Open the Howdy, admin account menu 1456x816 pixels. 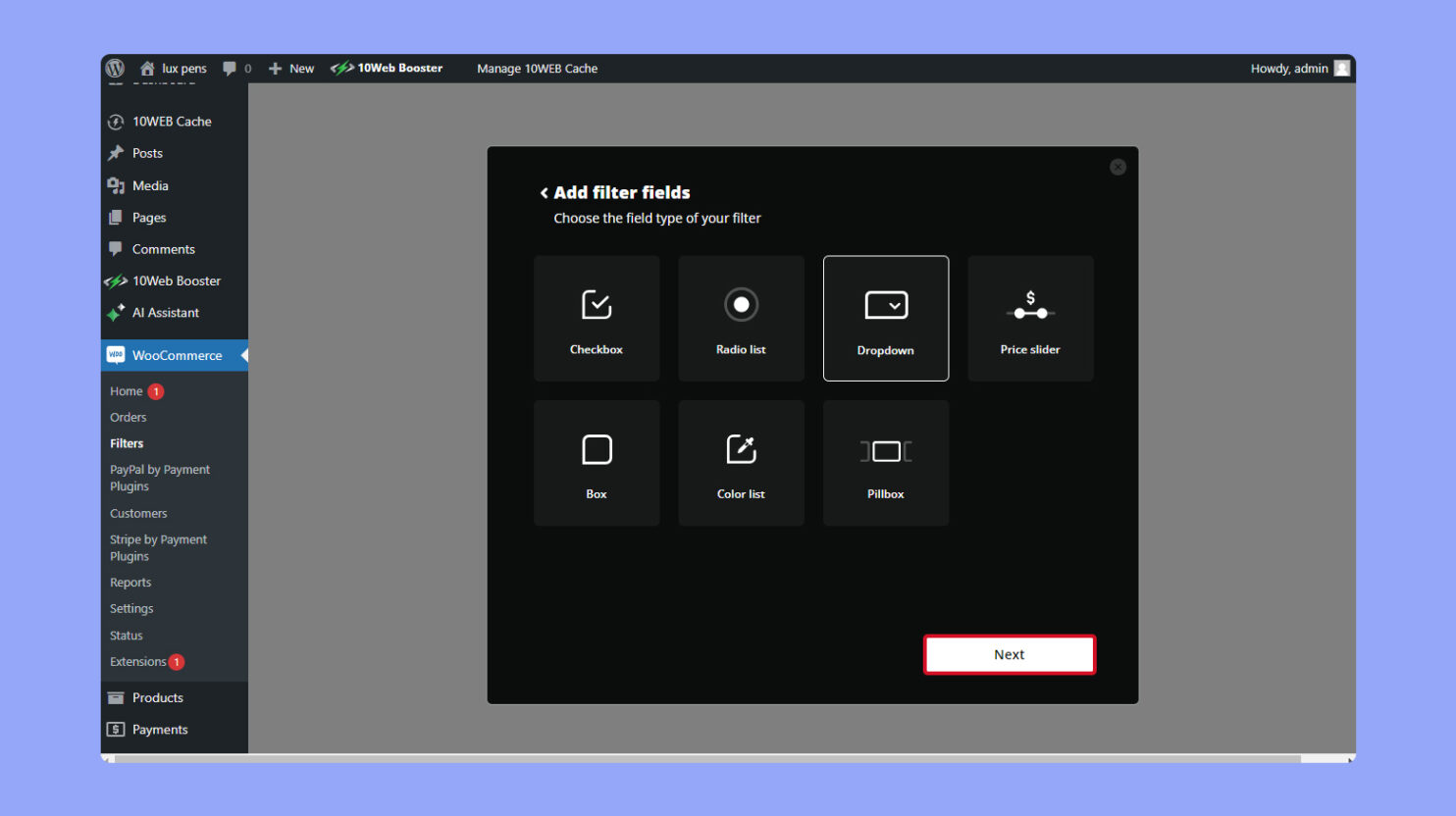1285,68
